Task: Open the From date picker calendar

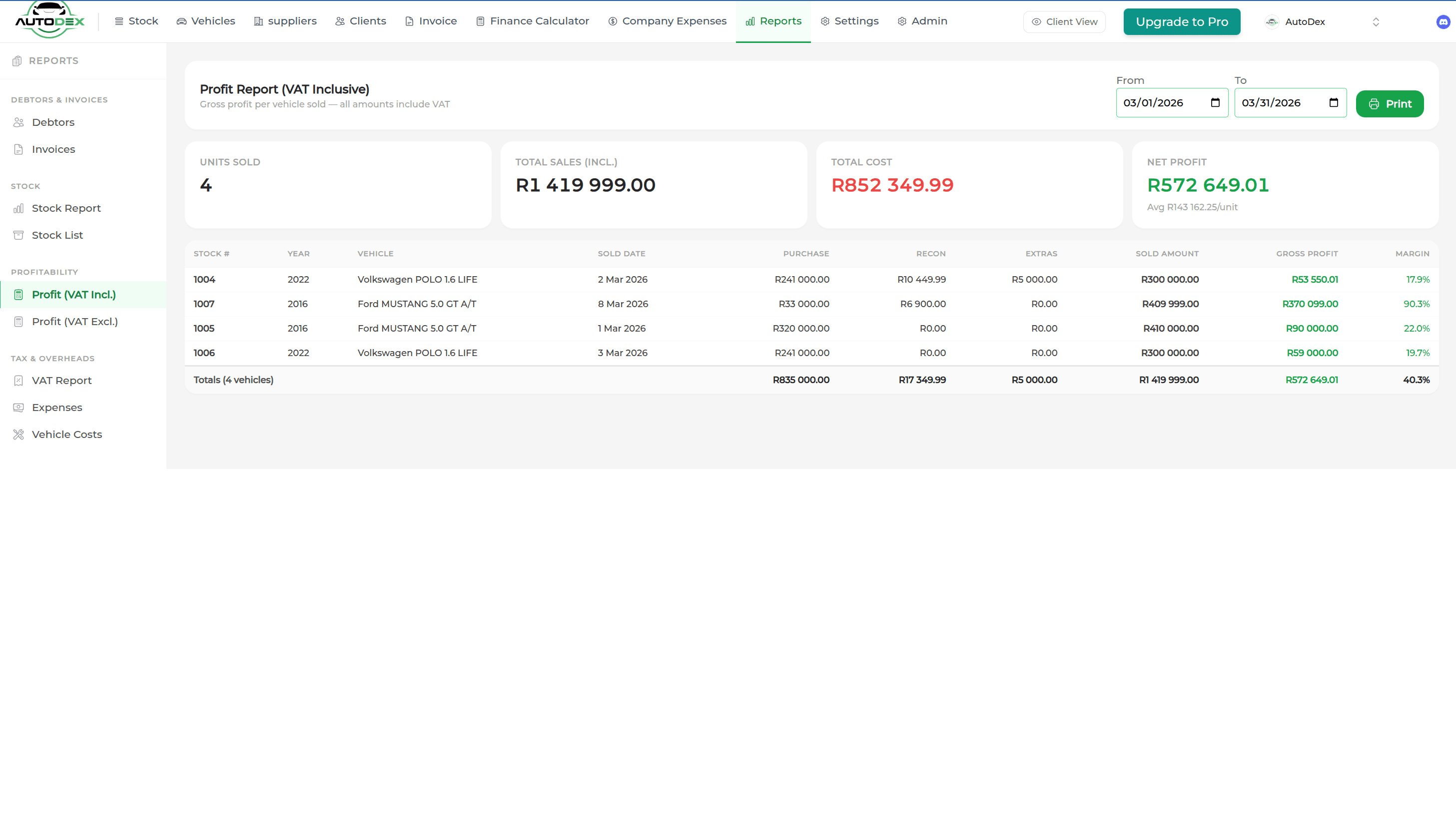Action: coord(1216,102)
